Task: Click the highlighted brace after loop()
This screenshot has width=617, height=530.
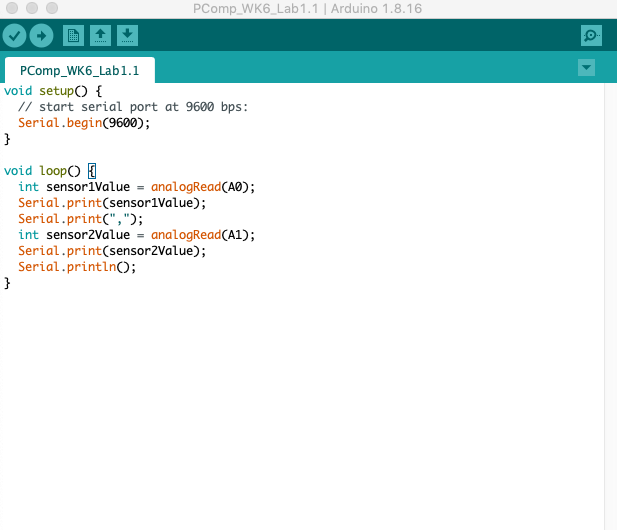Action: point(92,171)
